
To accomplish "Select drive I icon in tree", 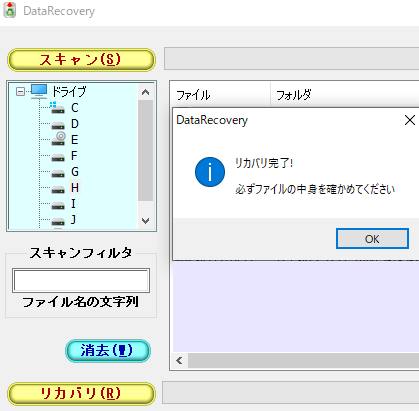I will pyautogui.click(x=58, y=206).
